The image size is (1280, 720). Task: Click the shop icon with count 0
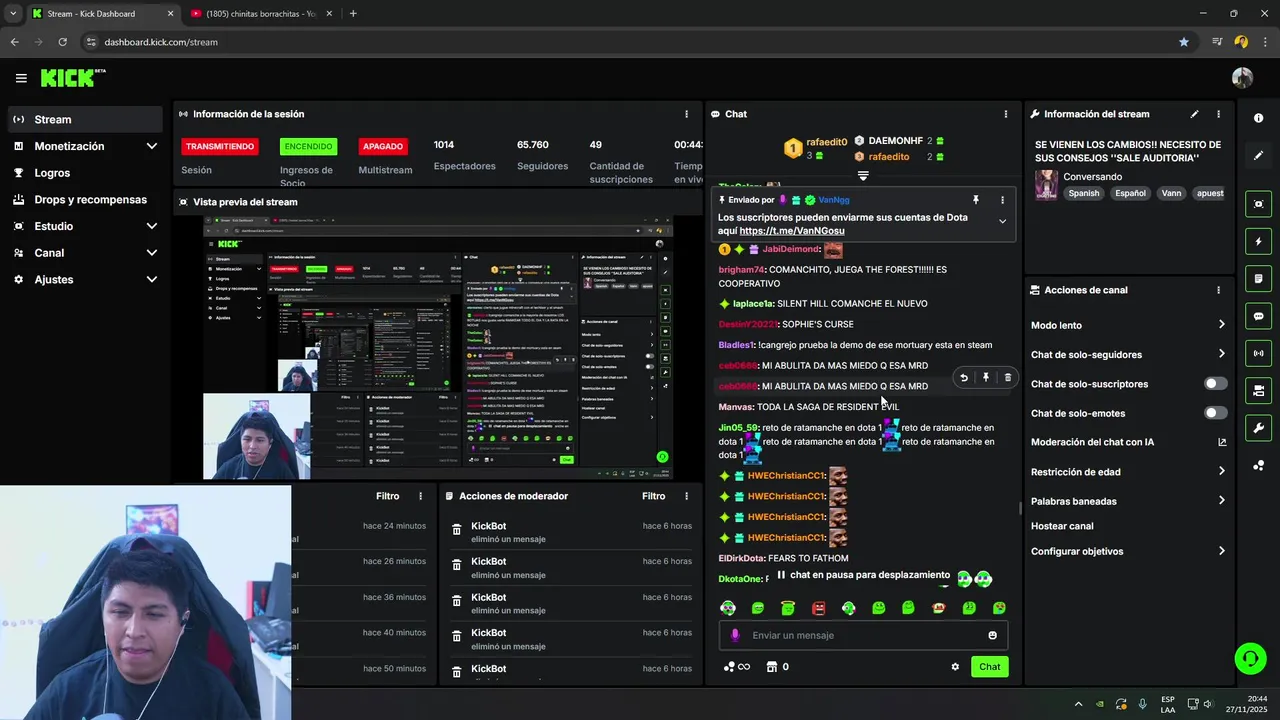(x=777, y=667)
